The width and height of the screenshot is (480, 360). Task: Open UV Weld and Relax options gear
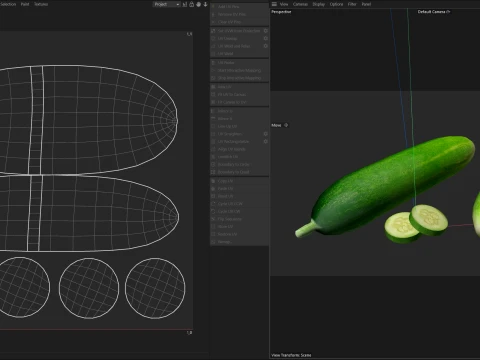click(x=266, y=46)
